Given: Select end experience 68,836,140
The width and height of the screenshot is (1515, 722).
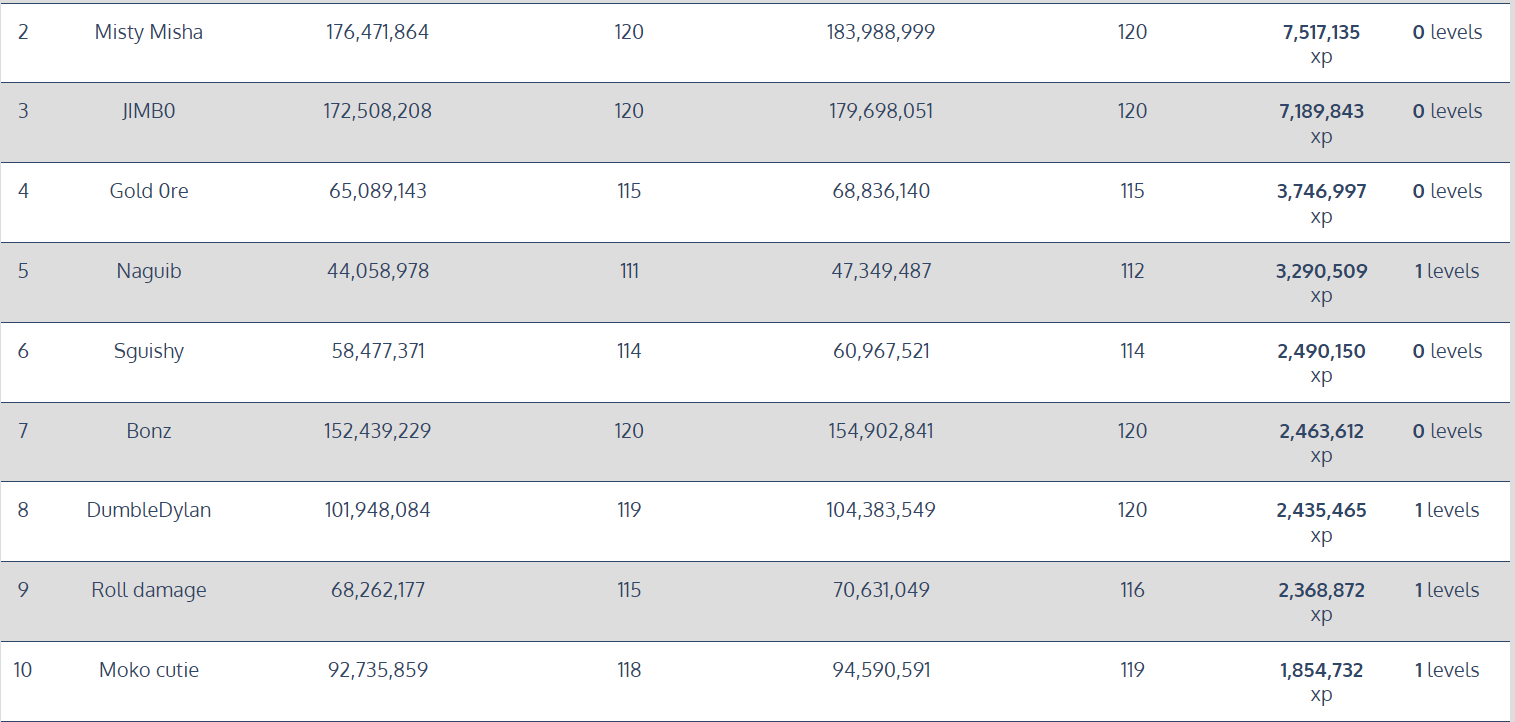Looking at the screenshot, I should tap(881, 191).
